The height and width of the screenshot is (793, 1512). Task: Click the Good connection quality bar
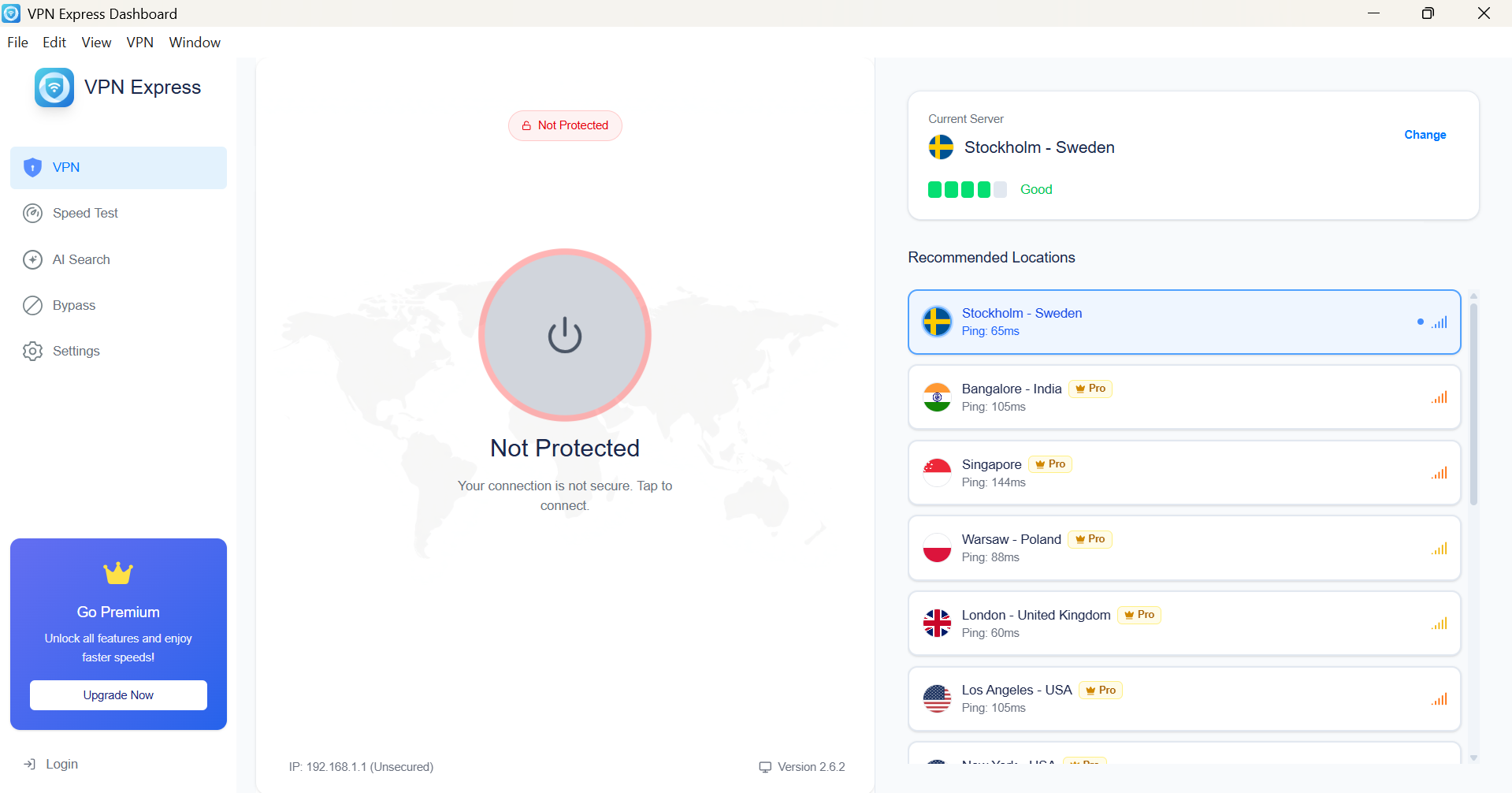pos(967,189)
